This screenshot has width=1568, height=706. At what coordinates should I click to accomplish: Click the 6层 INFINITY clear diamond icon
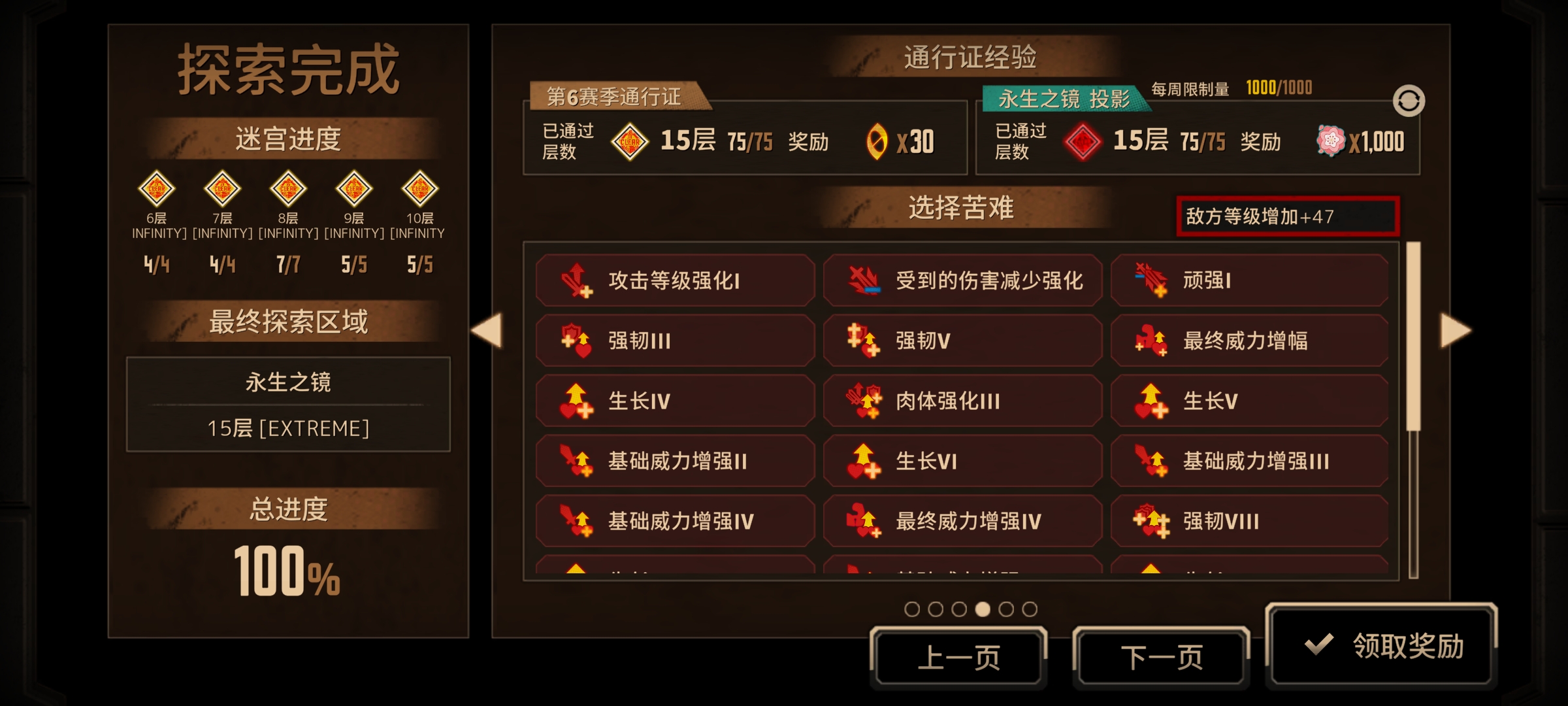pyautogui.click(x=156, y=189)
